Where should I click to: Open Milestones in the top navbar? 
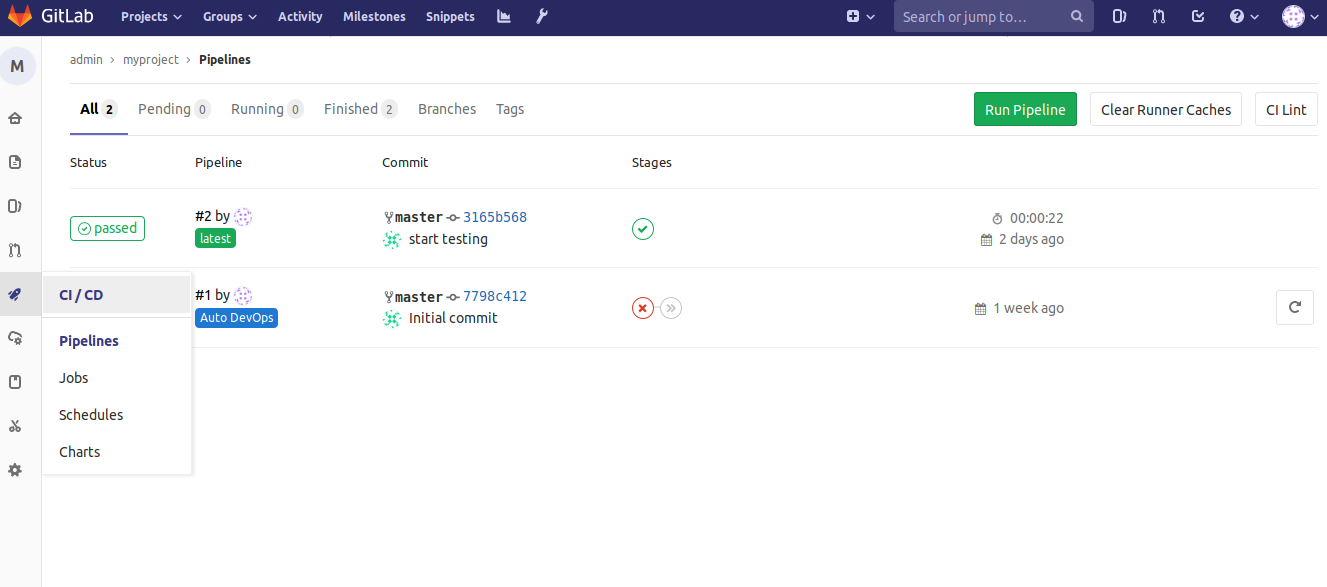pyautogui.click(x=374, y=16)
